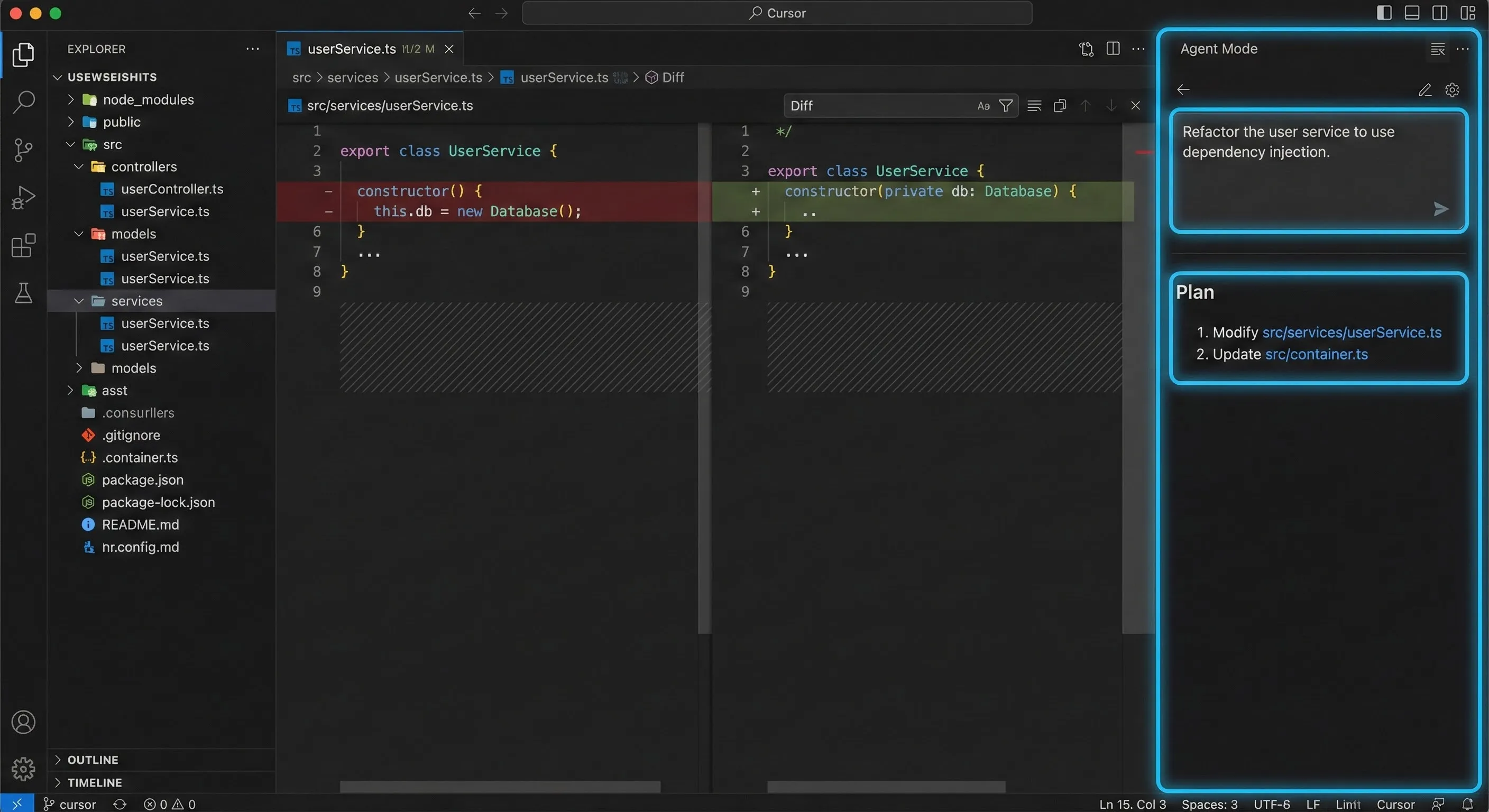Screen dimensions: 1489x812
Task: Edit the Agent Mode prompt with pencil icon
Action: pyautogui.click(x=1426, y=89)
